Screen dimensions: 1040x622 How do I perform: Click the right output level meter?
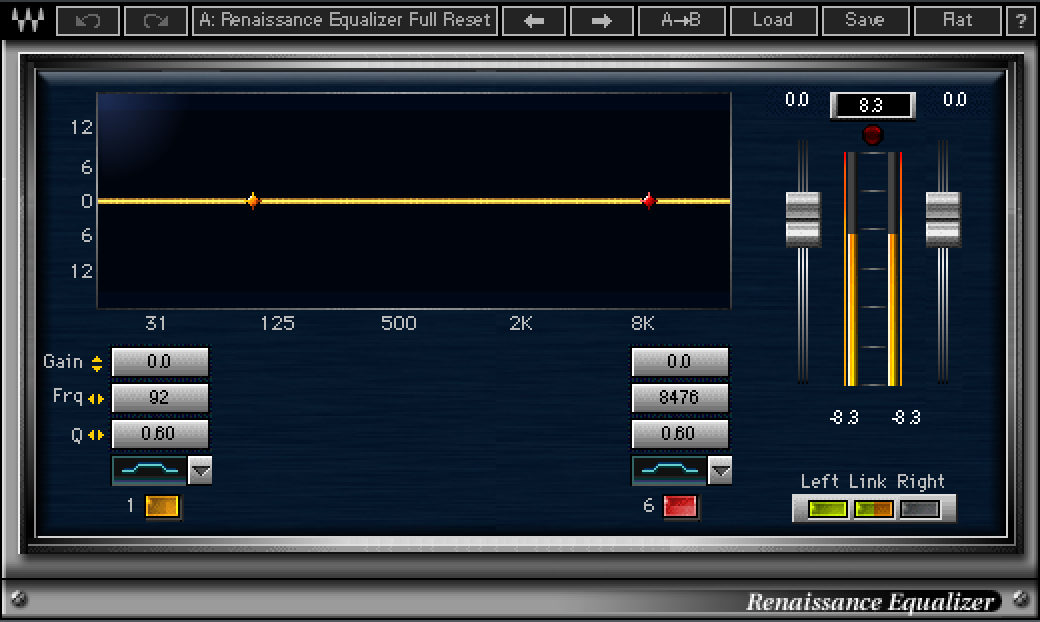894,269
